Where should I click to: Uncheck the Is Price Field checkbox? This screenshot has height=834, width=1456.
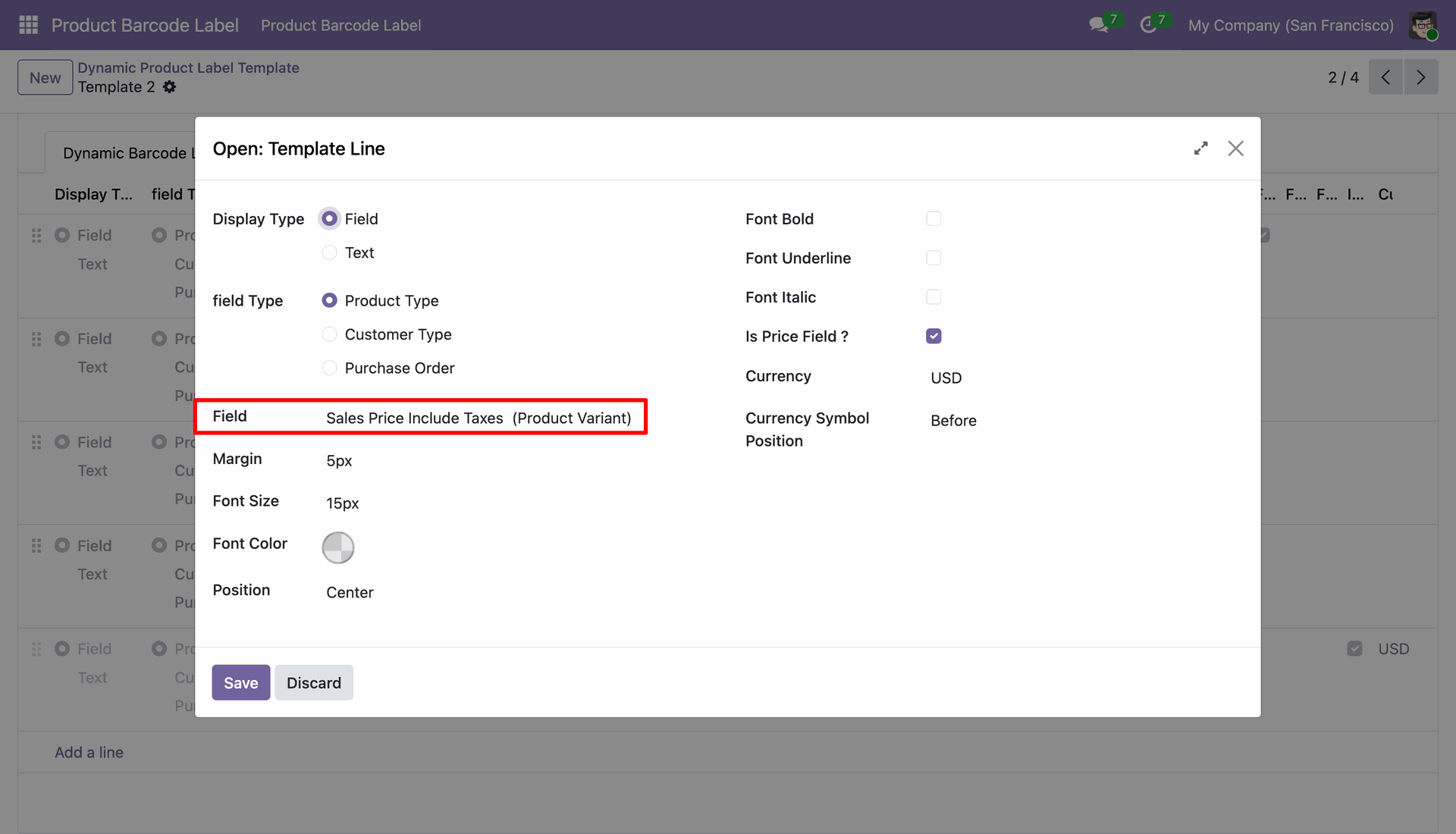point(934,336)
